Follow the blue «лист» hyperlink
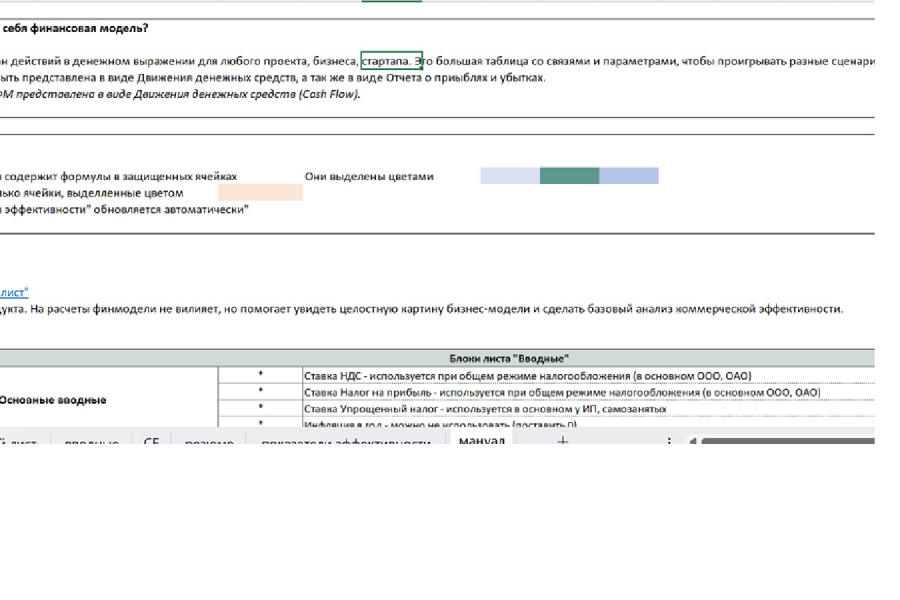 pyautogui.click(x=14, y=292)
